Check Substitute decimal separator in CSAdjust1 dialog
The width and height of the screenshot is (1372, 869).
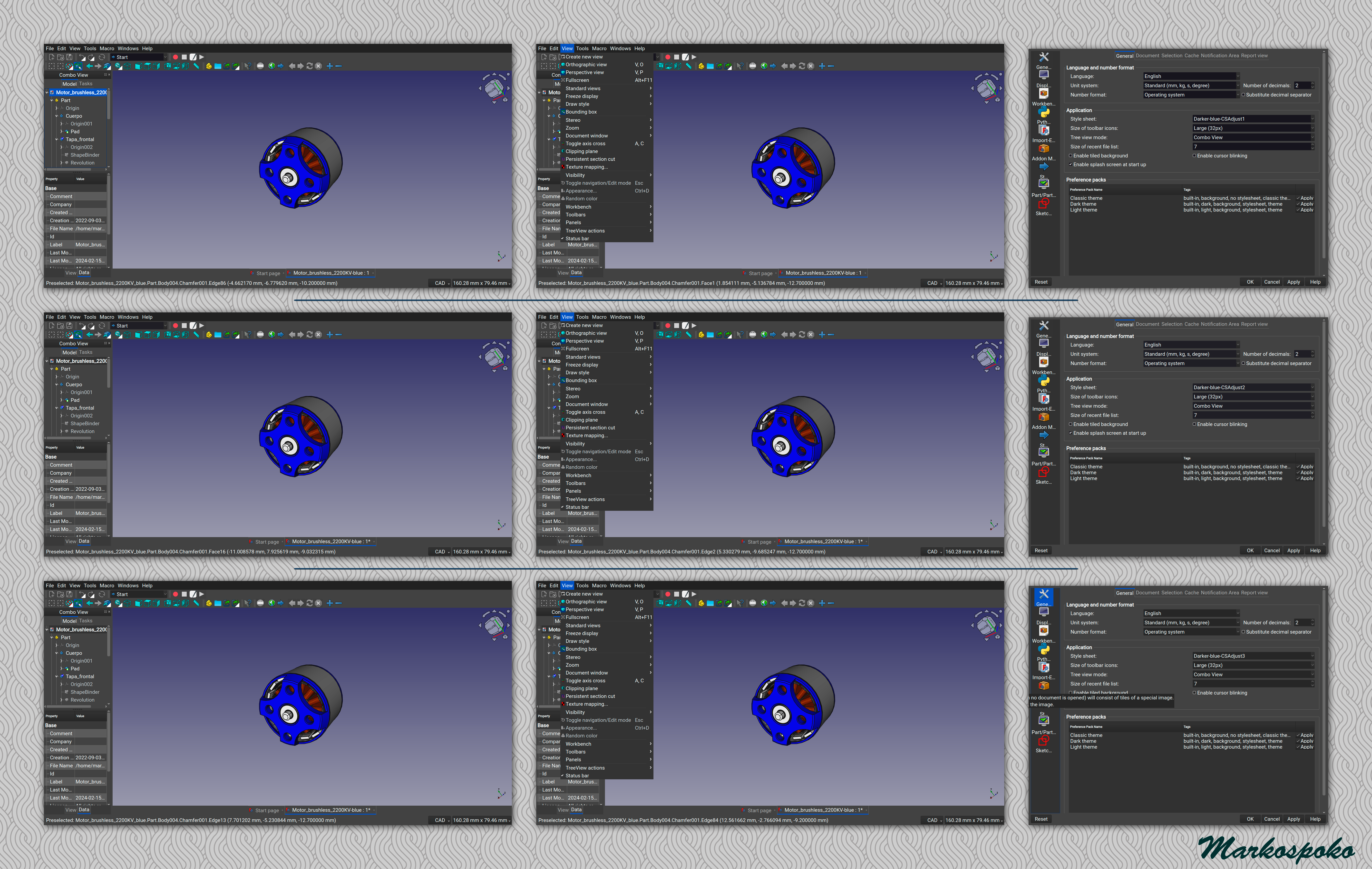click(1243, 95)
